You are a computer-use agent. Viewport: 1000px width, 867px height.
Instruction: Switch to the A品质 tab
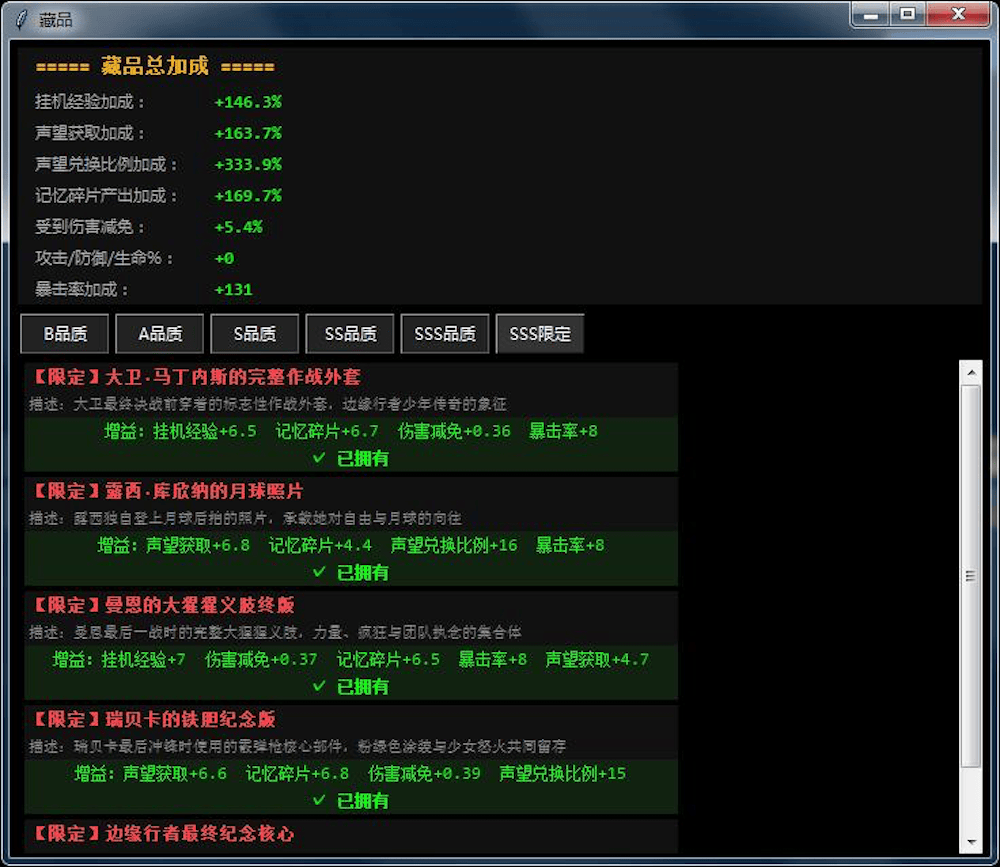click(159, 334)
